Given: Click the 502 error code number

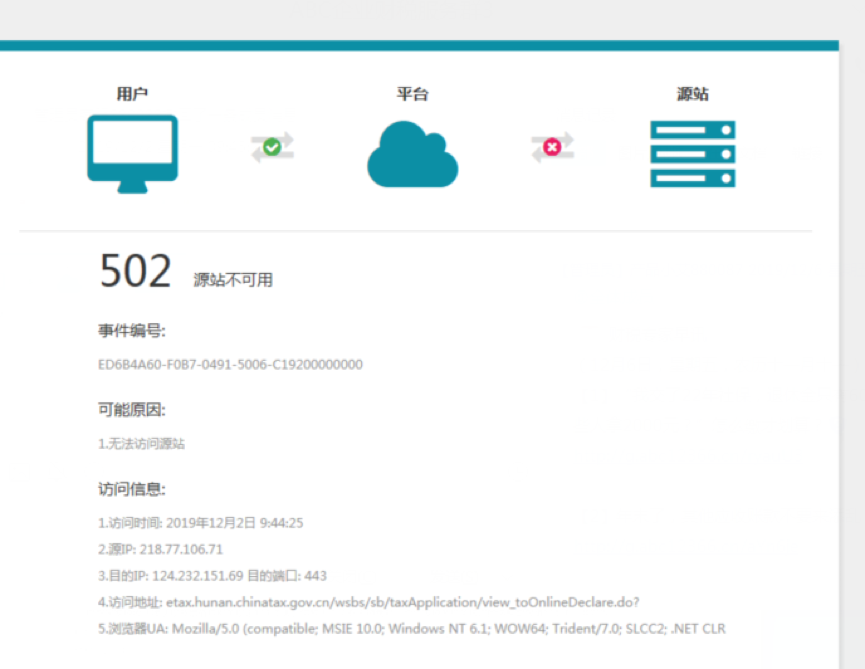Looking at the screenshot, I should click(x=136, y=271).
